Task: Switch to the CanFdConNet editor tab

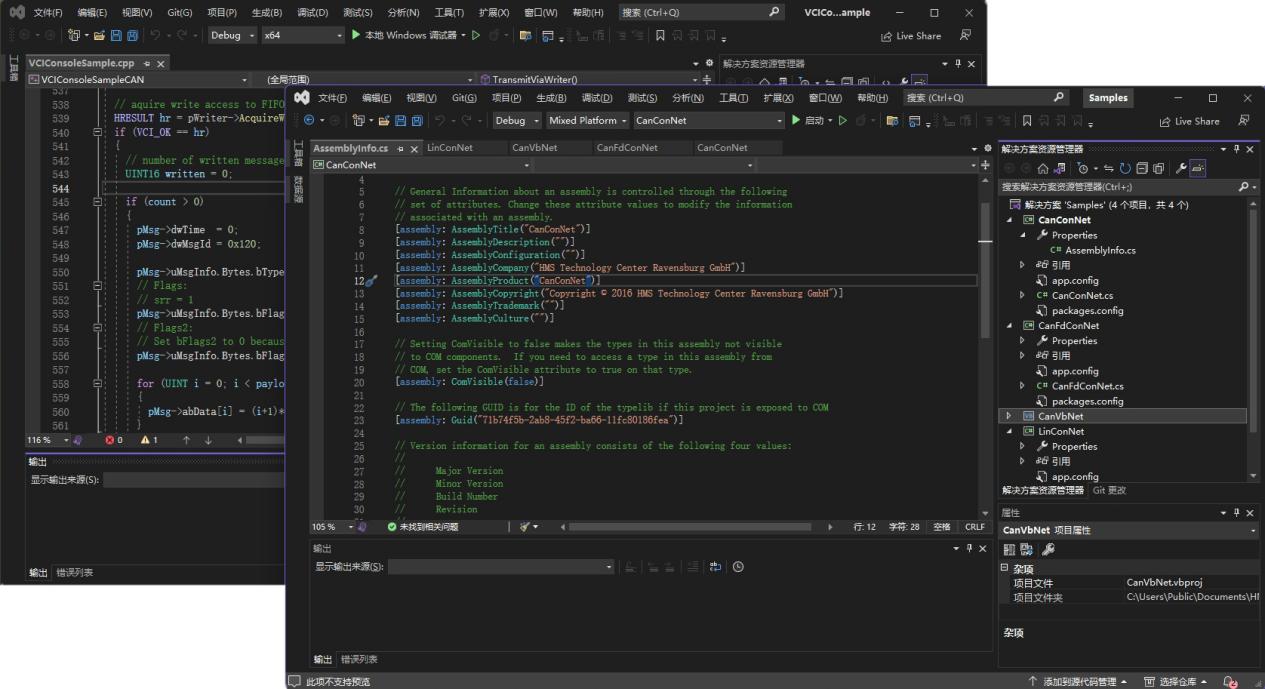Action: 627,148
